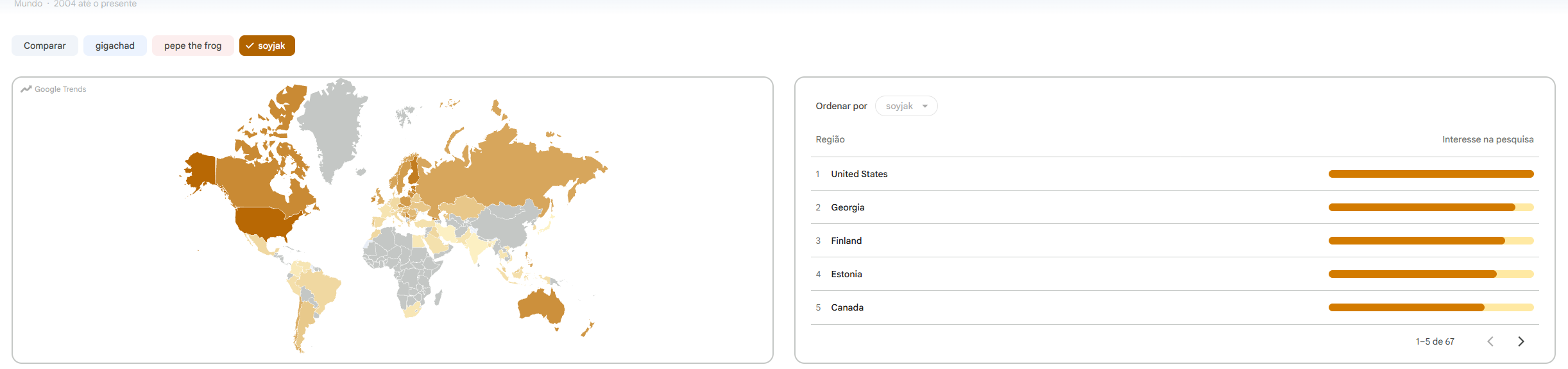Viewport: 1568px width, 369px height.
Task: Open the Finland region row
Action: (x=1175, y=241)
